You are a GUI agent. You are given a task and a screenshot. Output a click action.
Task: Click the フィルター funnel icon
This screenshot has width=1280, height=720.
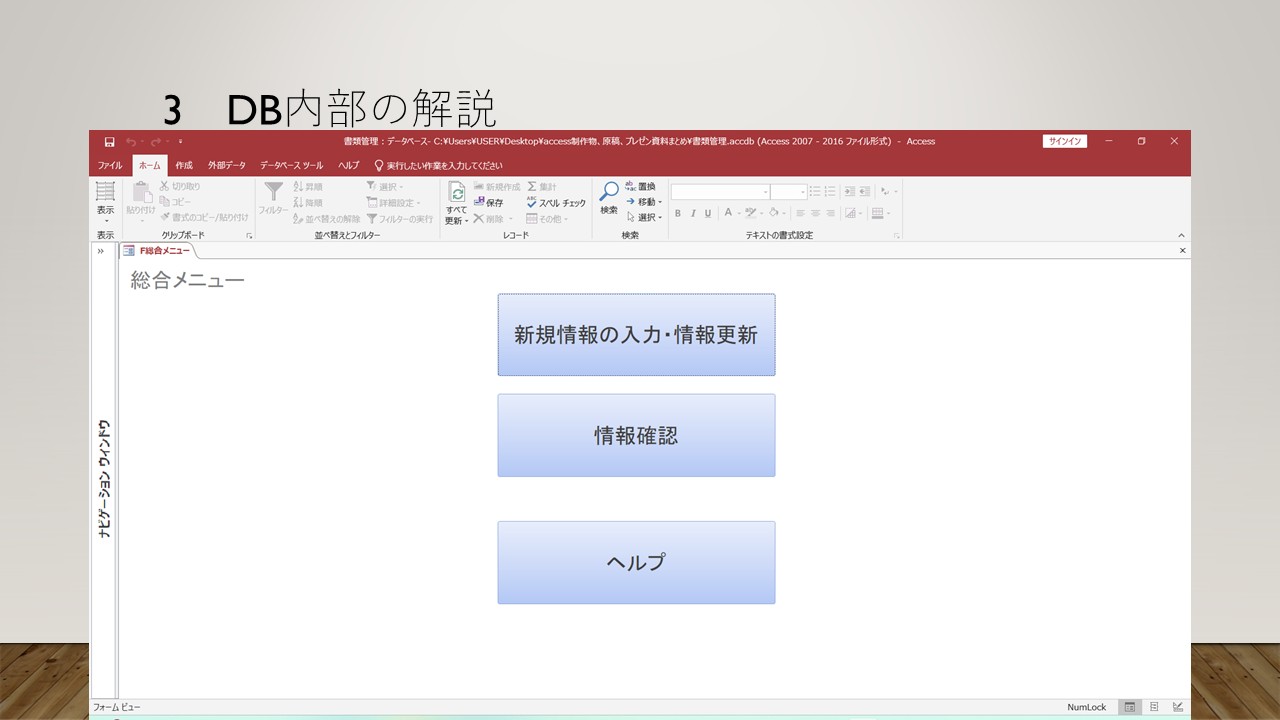(x=273, y=193)
